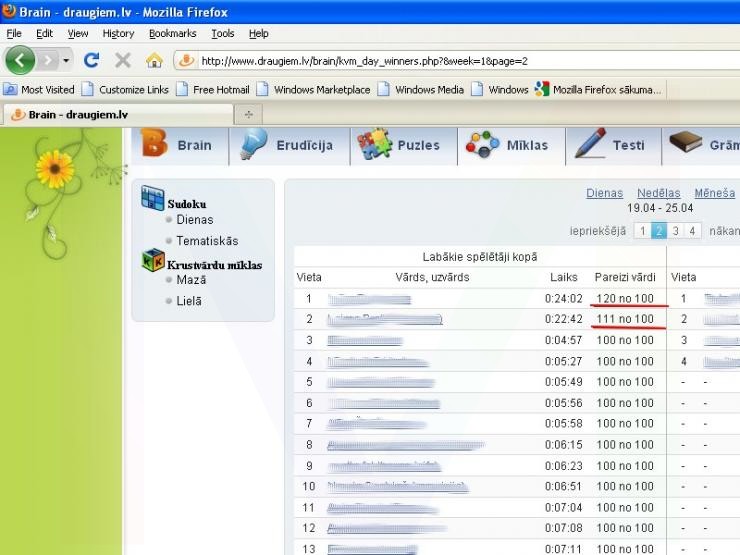The width and height of the screenshot is (740, 555).
Task: Go to page 3 of results
Action: coord(676,231)
